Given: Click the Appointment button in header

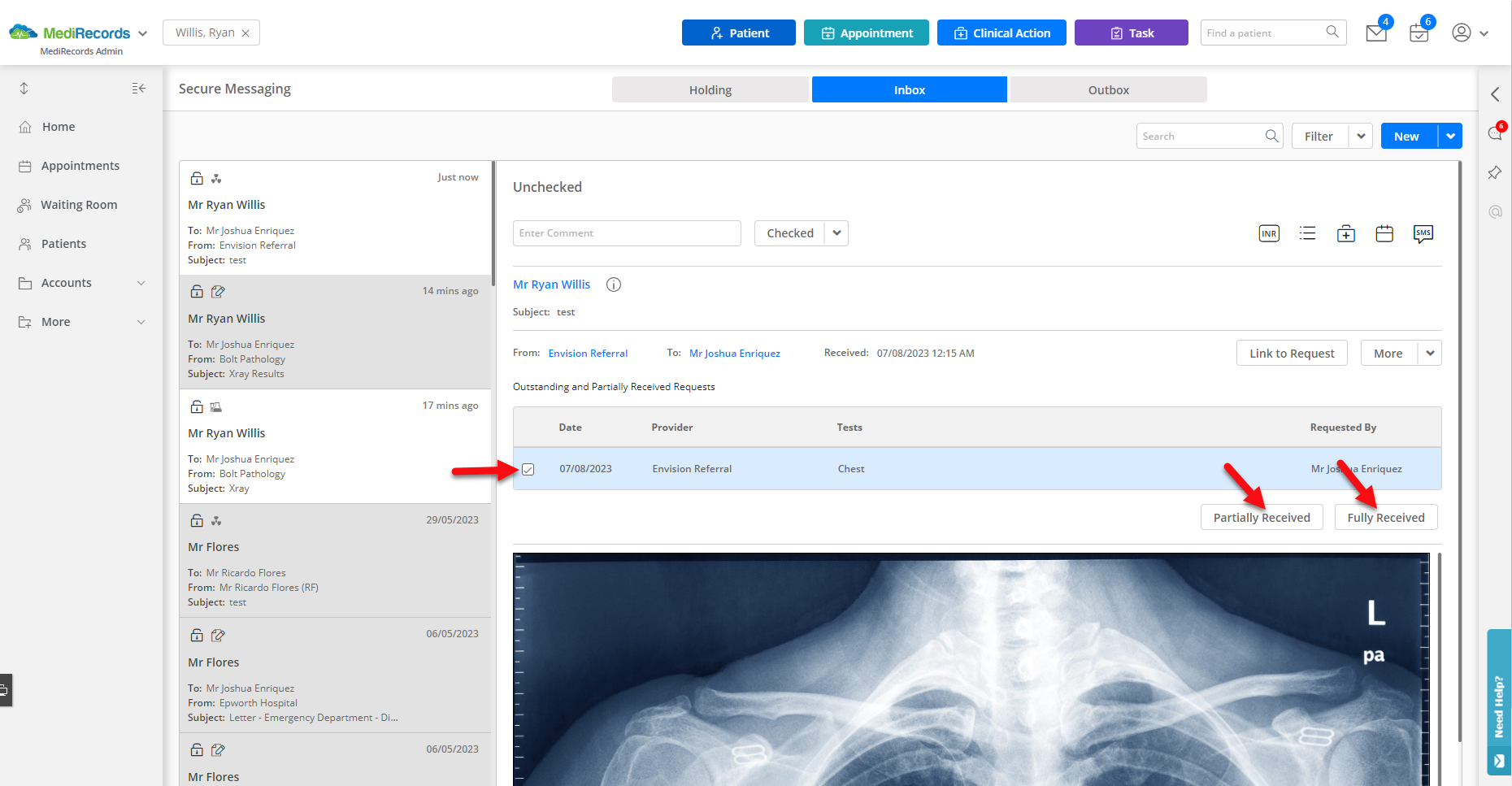Looking at the screenshot, I should pyautogui.click(x=867, y=33).
